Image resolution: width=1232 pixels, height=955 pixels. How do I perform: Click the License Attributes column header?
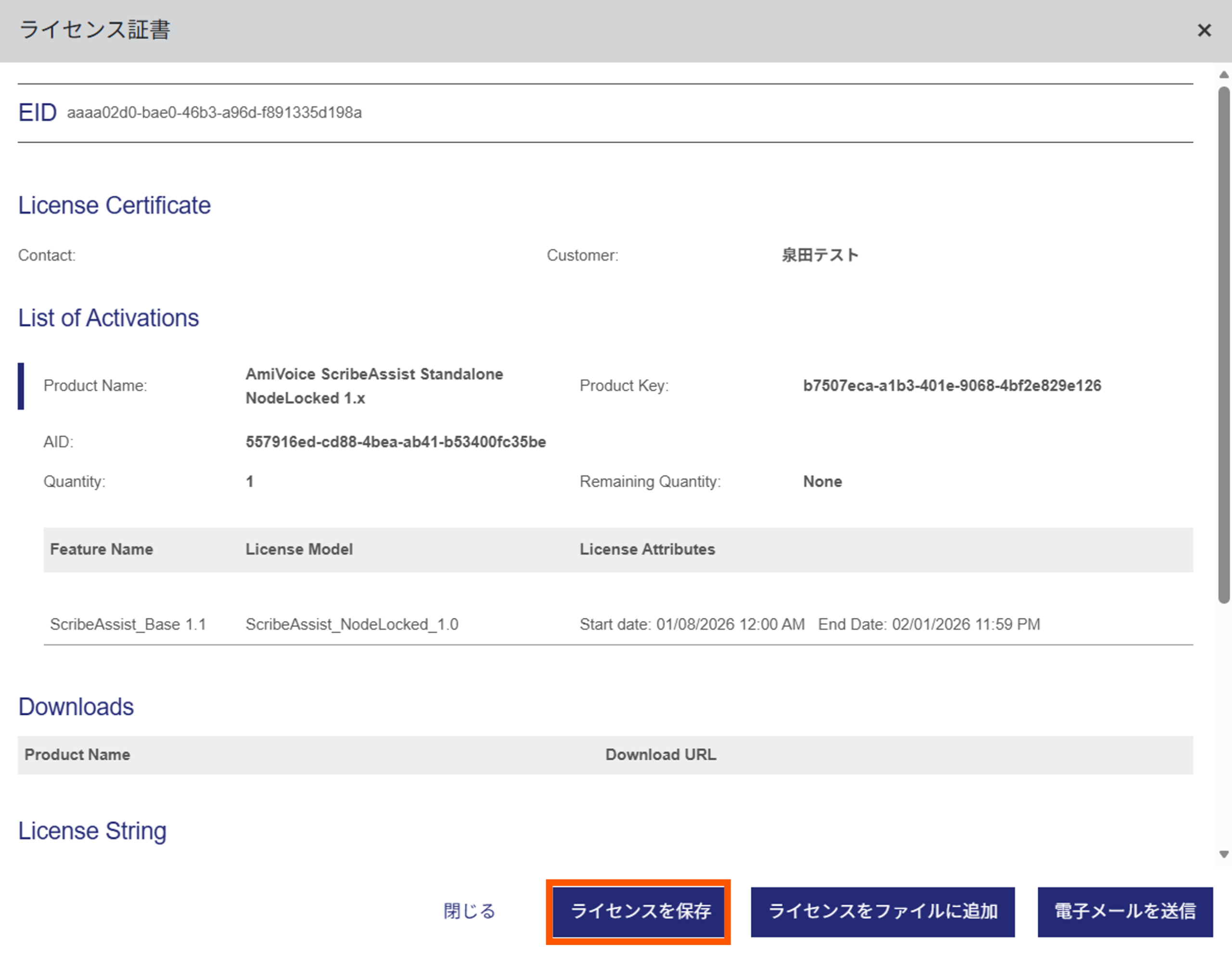coord(647,549)
